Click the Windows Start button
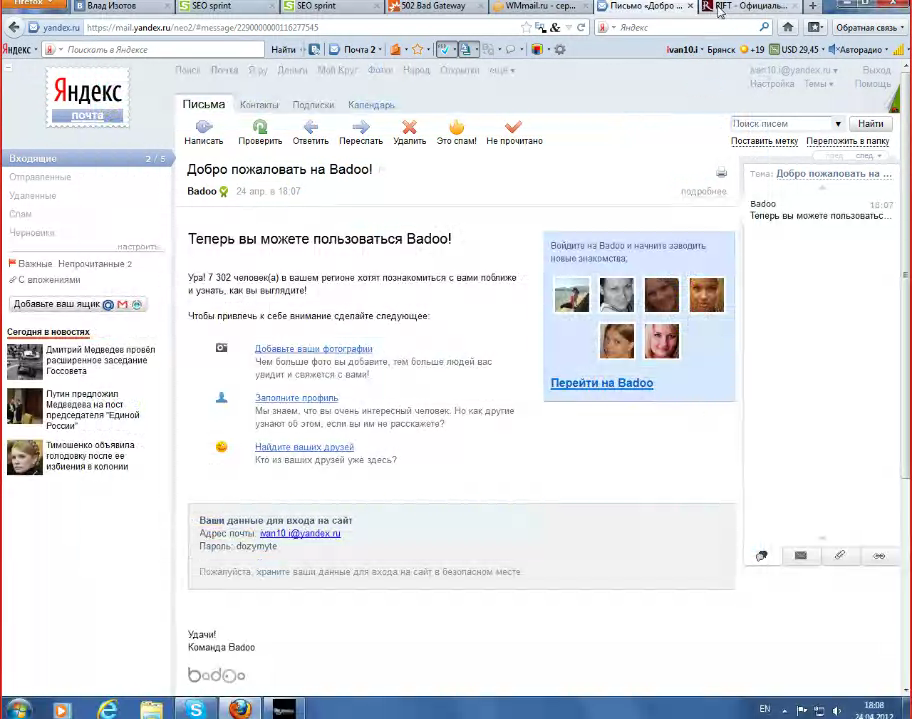 [x=18, y=709]
